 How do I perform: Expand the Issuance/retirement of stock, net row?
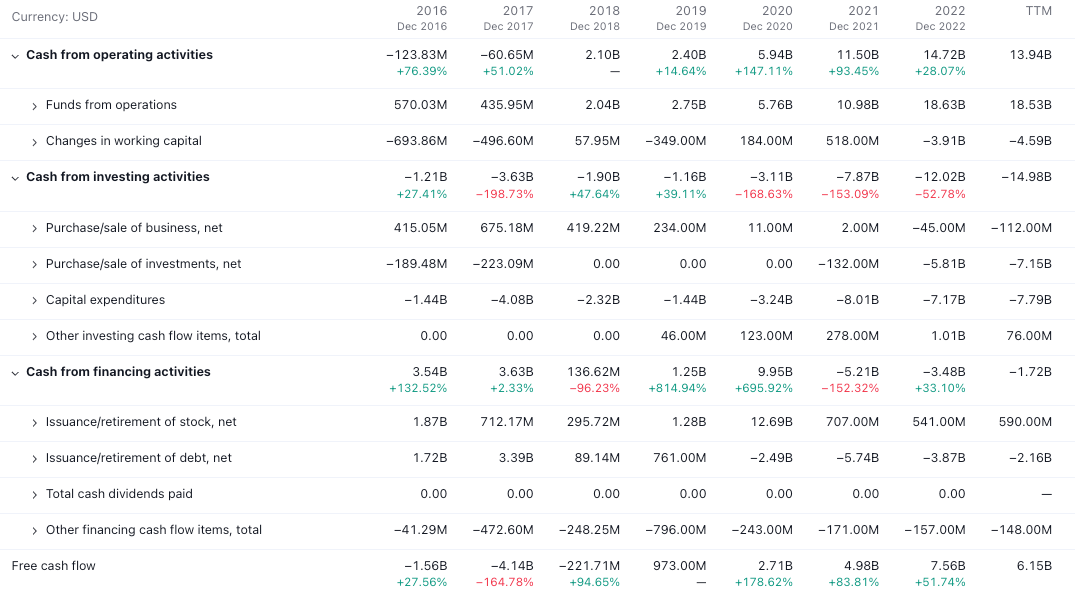[35, 422]
